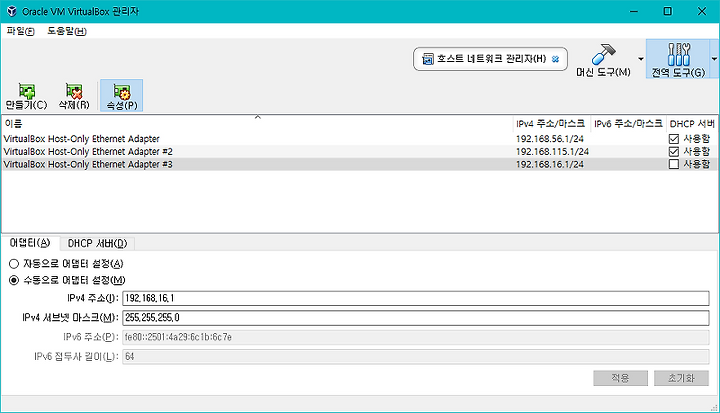Switch to the Adapter (어댑터) tab

pos(30,243)
